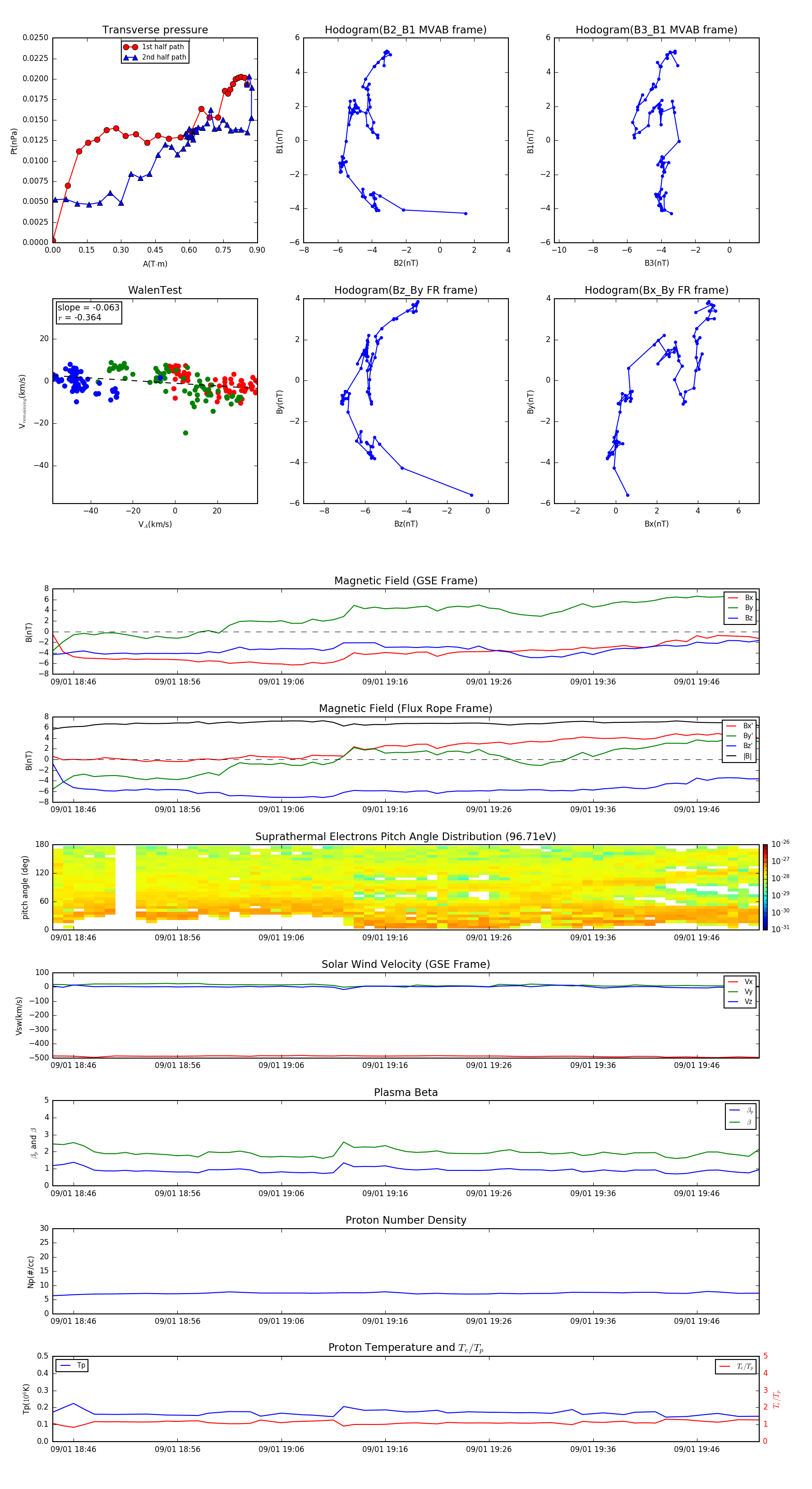Screen dimensions: 812x1489
Task: Click 'pitch angle (deg)' axis label
Action: coord(25,887)
